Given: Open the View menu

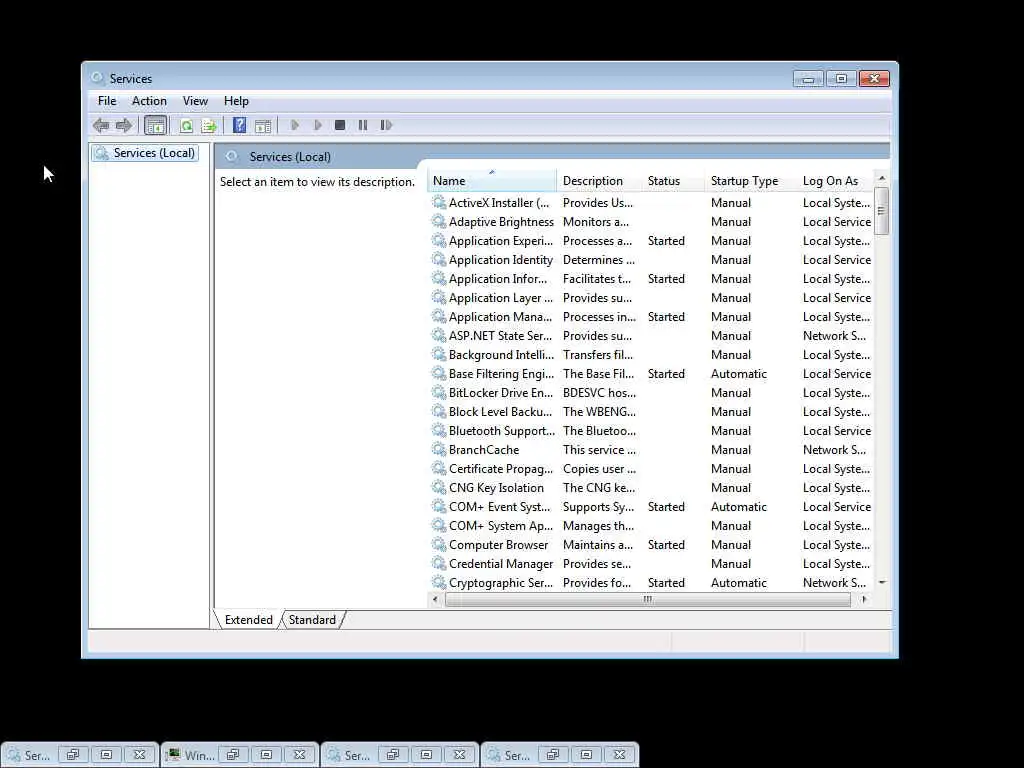Looking at the screenshot, I should (x=195, y=101).
